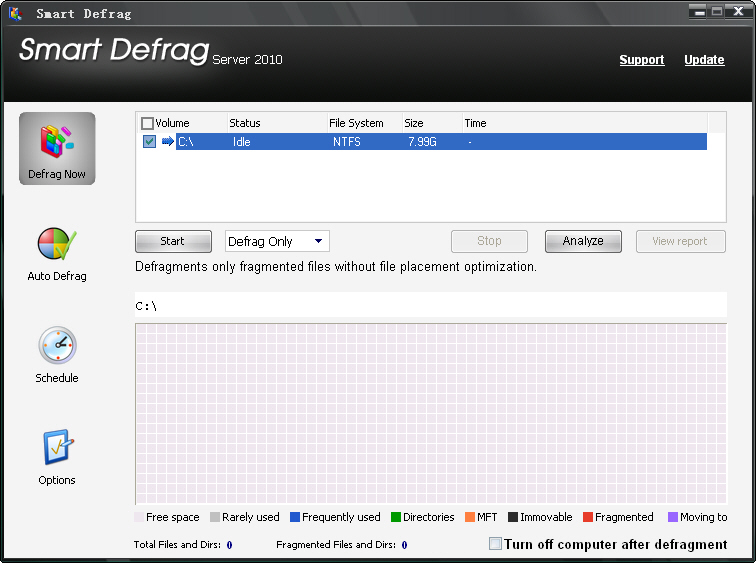Viewport: 756px width, 563px height.
Task: Uncheck the C:\ volume checkbox
Action: point(149,142)
